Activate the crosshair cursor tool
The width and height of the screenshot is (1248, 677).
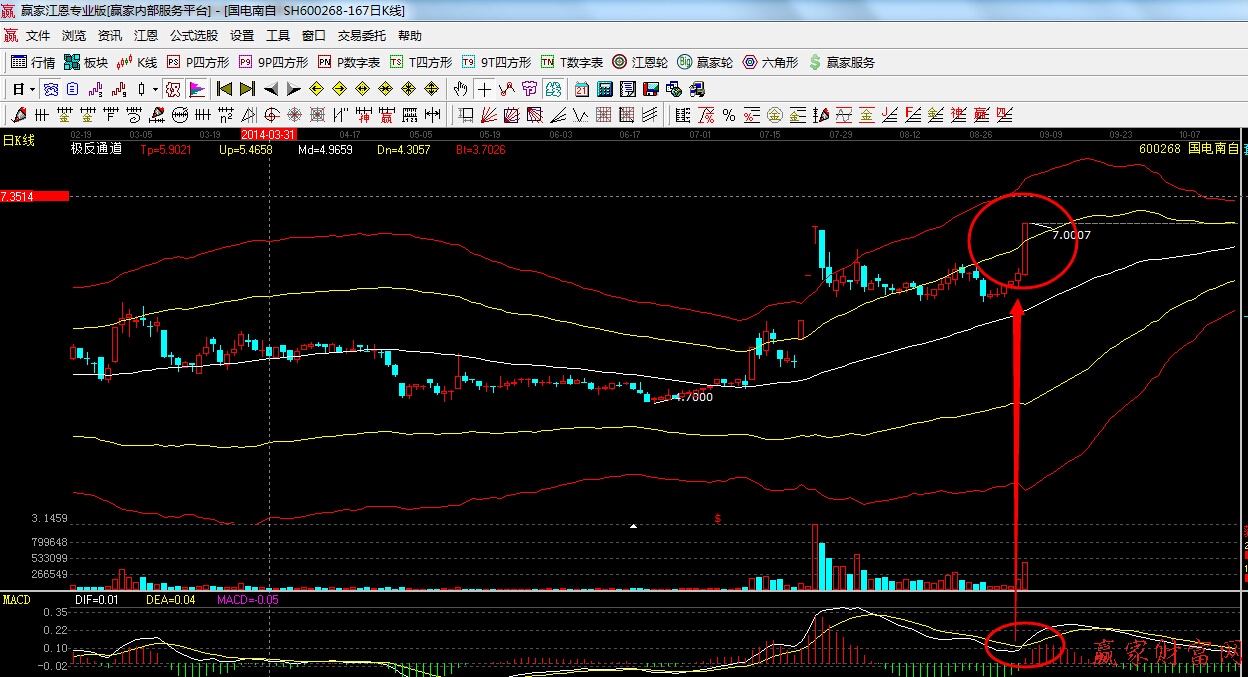coord(484,89)
